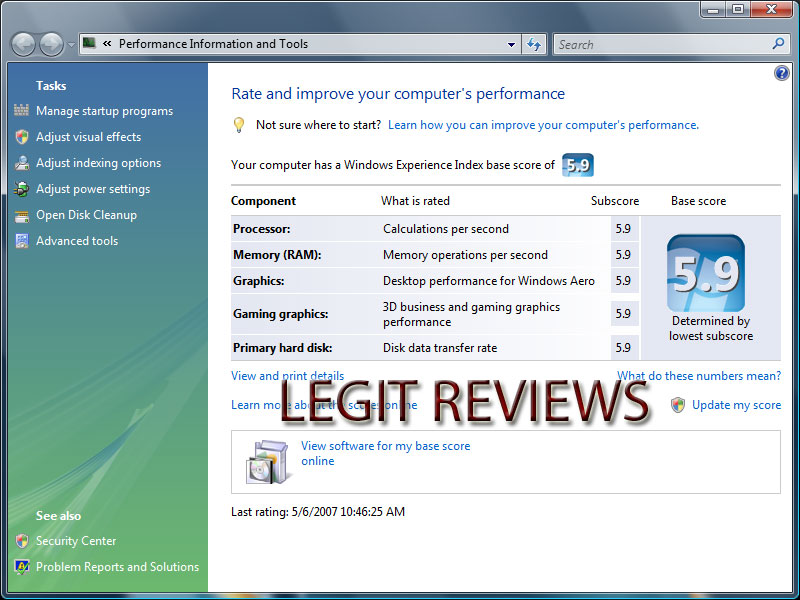Click the Adjust indexing options icon

22,163
